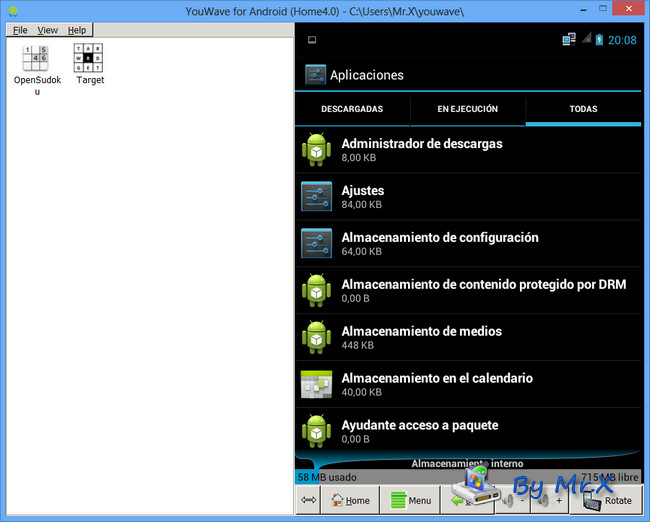The image size is (650, 522).
Task: Open the View menu
Action: pyautogui.click(x=47, y=30)
